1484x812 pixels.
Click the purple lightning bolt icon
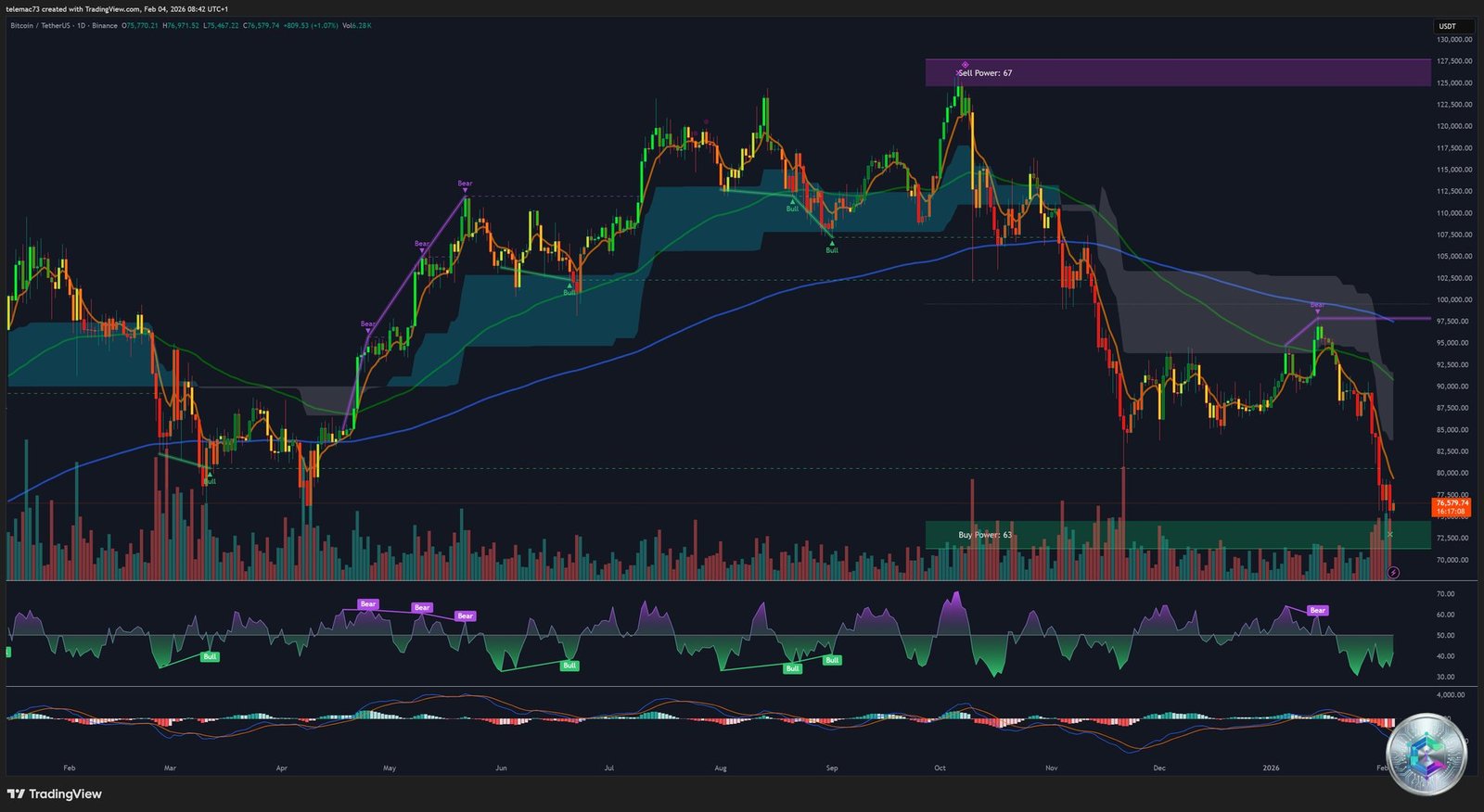[x=1393, y=573]
